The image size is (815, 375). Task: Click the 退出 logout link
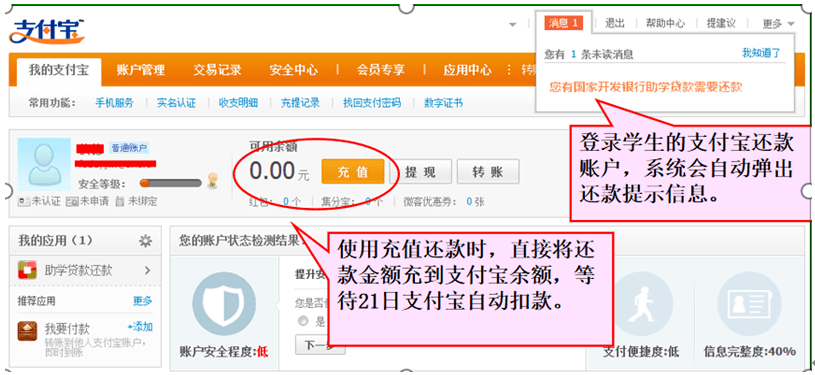click(x=614, y=23)
